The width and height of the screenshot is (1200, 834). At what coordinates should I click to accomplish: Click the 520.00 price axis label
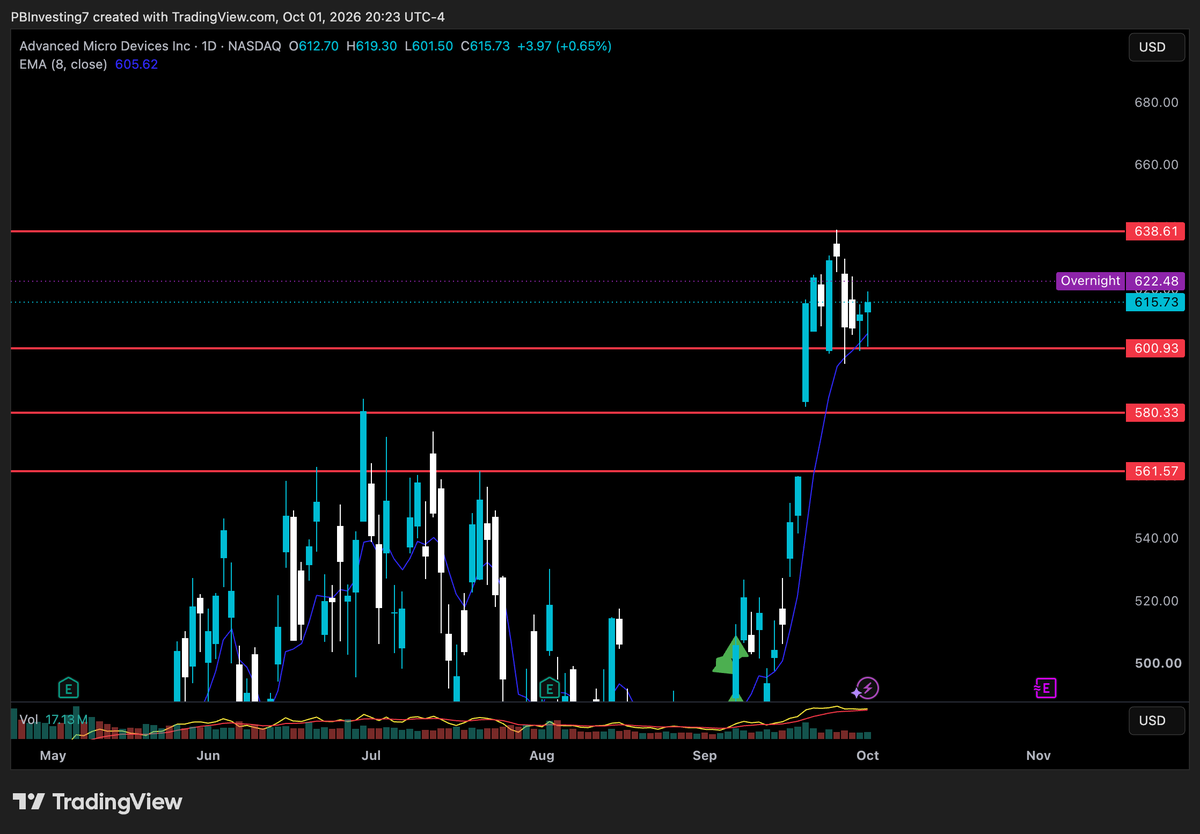[x=1155, y=600]
